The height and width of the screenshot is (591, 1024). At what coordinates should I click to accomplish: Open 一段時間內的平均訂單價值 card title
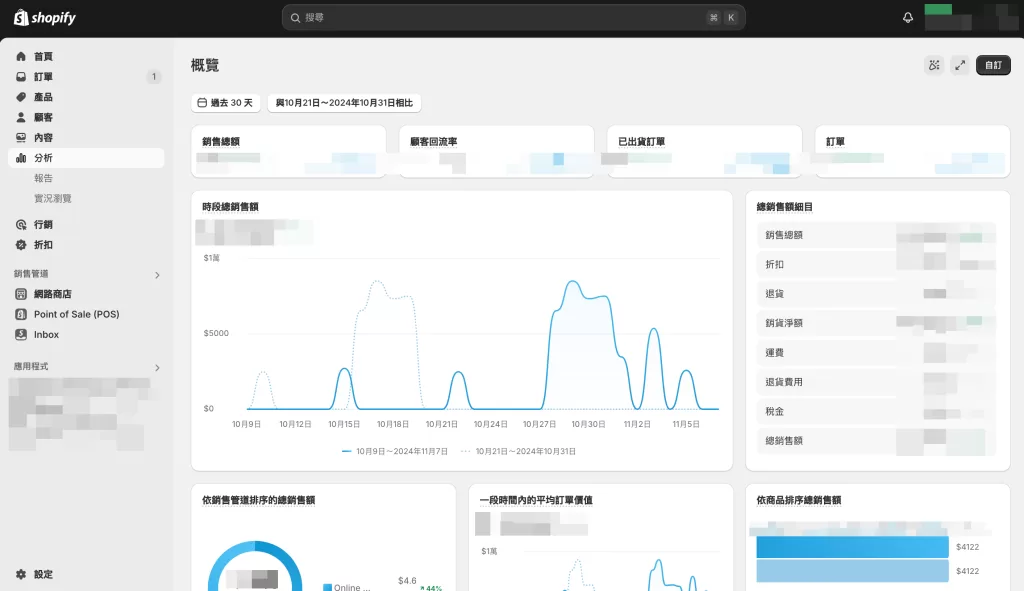(536, 500)
